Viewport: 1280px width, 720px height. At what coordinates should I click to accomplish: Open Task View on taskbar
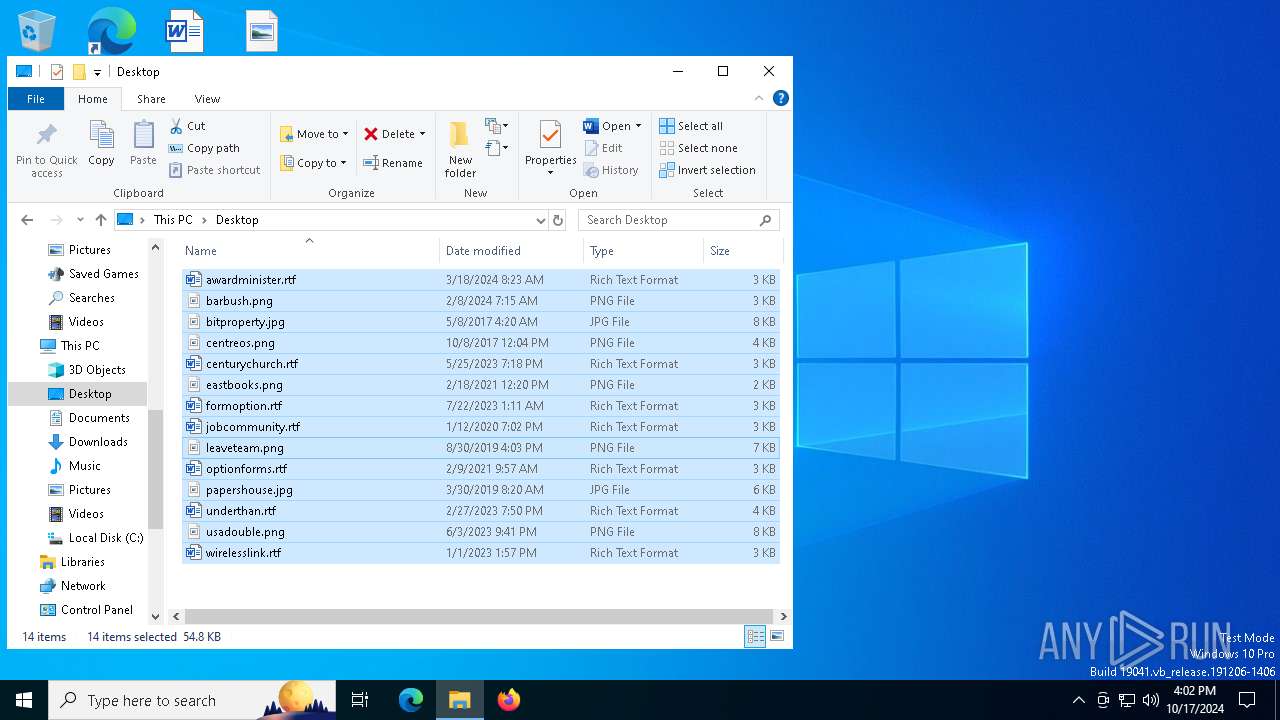click(360, 700)
